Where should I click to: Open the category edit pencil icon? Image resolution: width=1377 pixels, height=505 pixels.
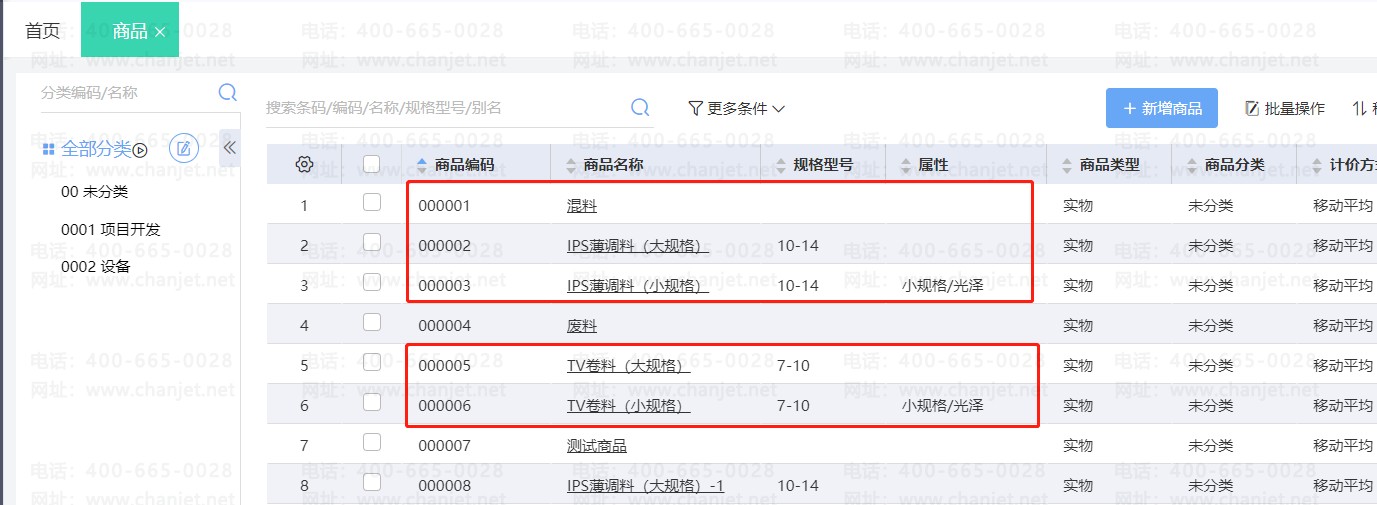pyautogui.click(x=184, y=149)
